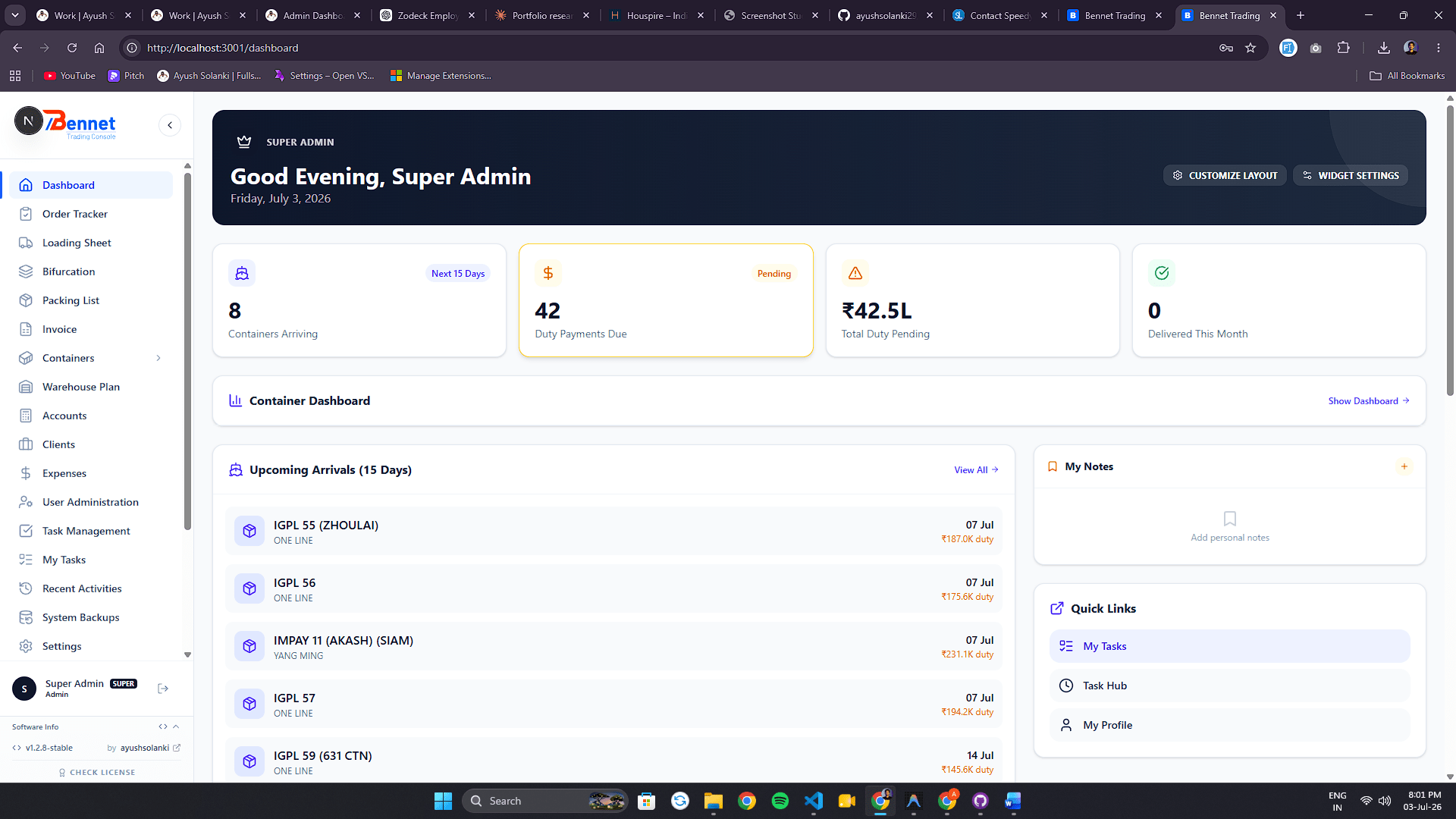Click the Next 15 Days badge

(x=458, y=274)
